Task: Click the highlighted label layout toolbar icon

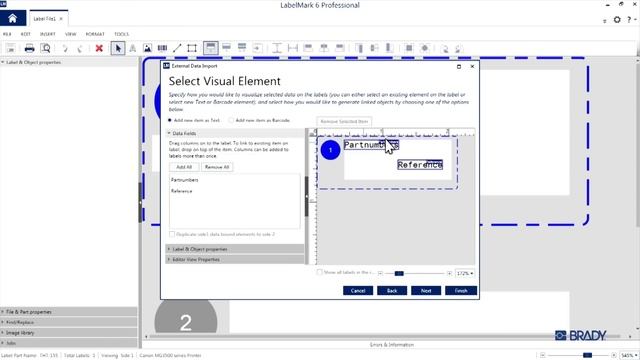Action: (211, 48)
